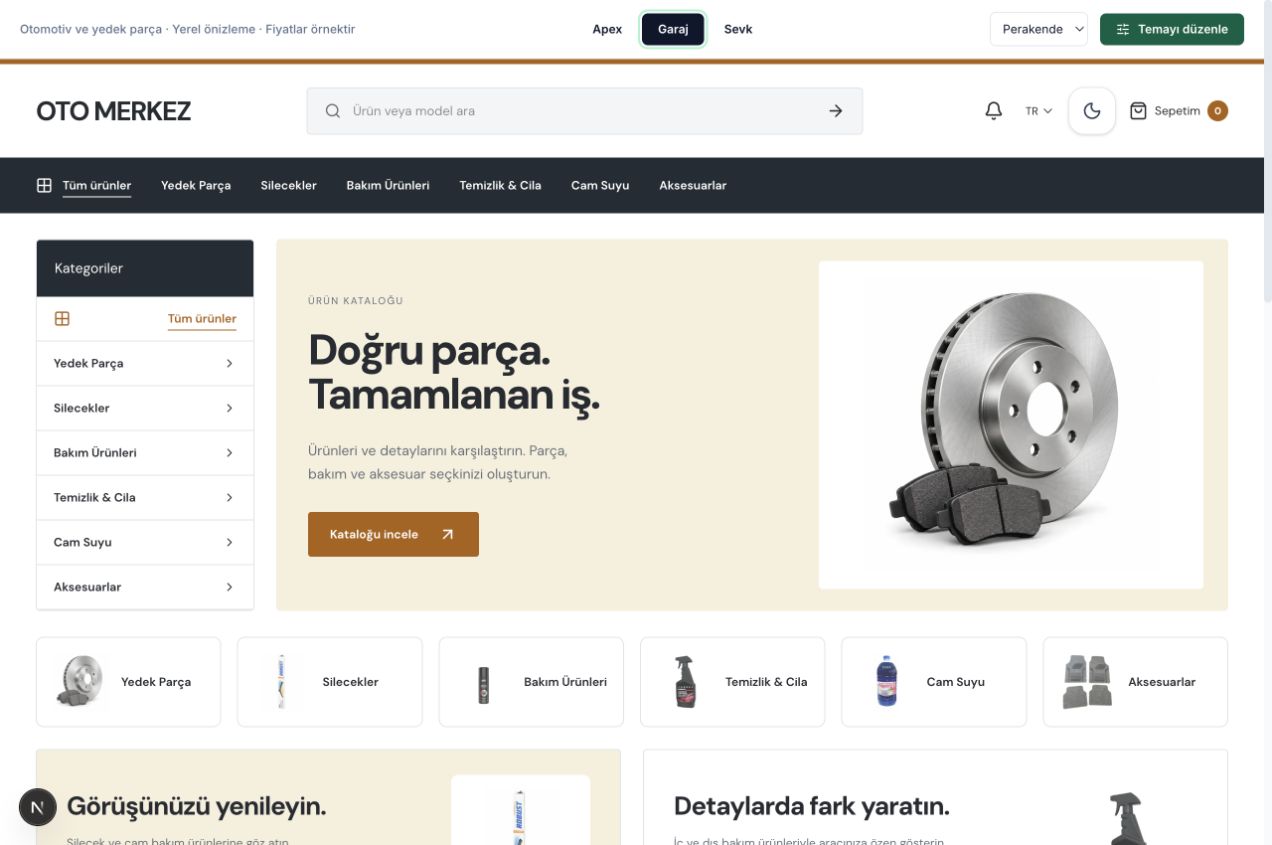
Task: Click the Otomotiv ve yedek parça preview notice
Action: tap(187, 29)
